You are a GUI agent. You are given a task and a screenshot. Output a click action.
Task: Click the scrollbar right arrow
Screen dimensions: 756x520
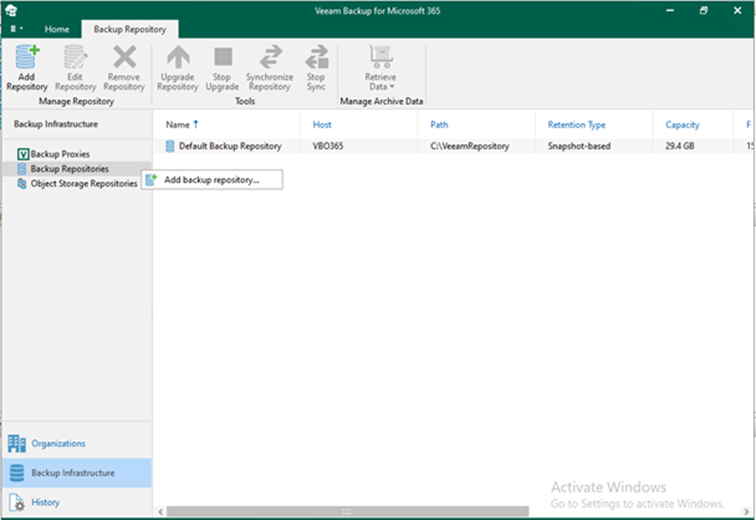[746, 511]
